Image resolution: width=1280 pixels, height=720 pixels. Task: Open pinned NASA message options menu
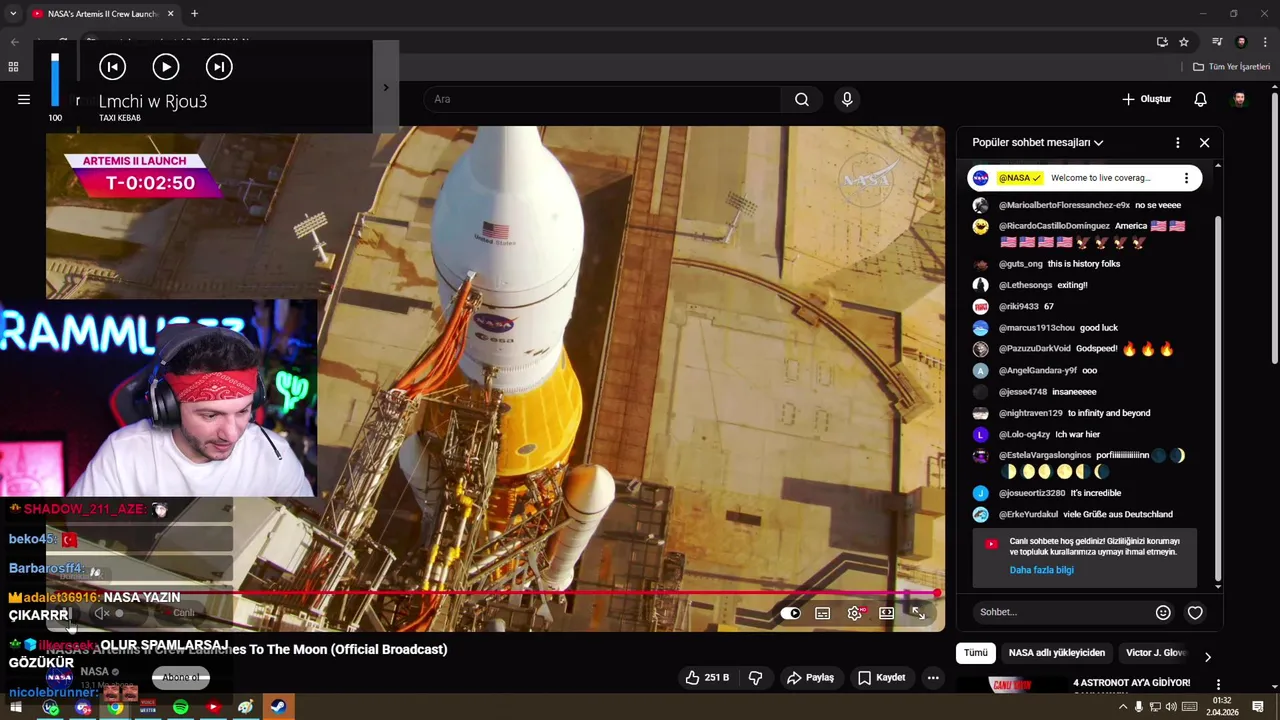(1186, 178)
